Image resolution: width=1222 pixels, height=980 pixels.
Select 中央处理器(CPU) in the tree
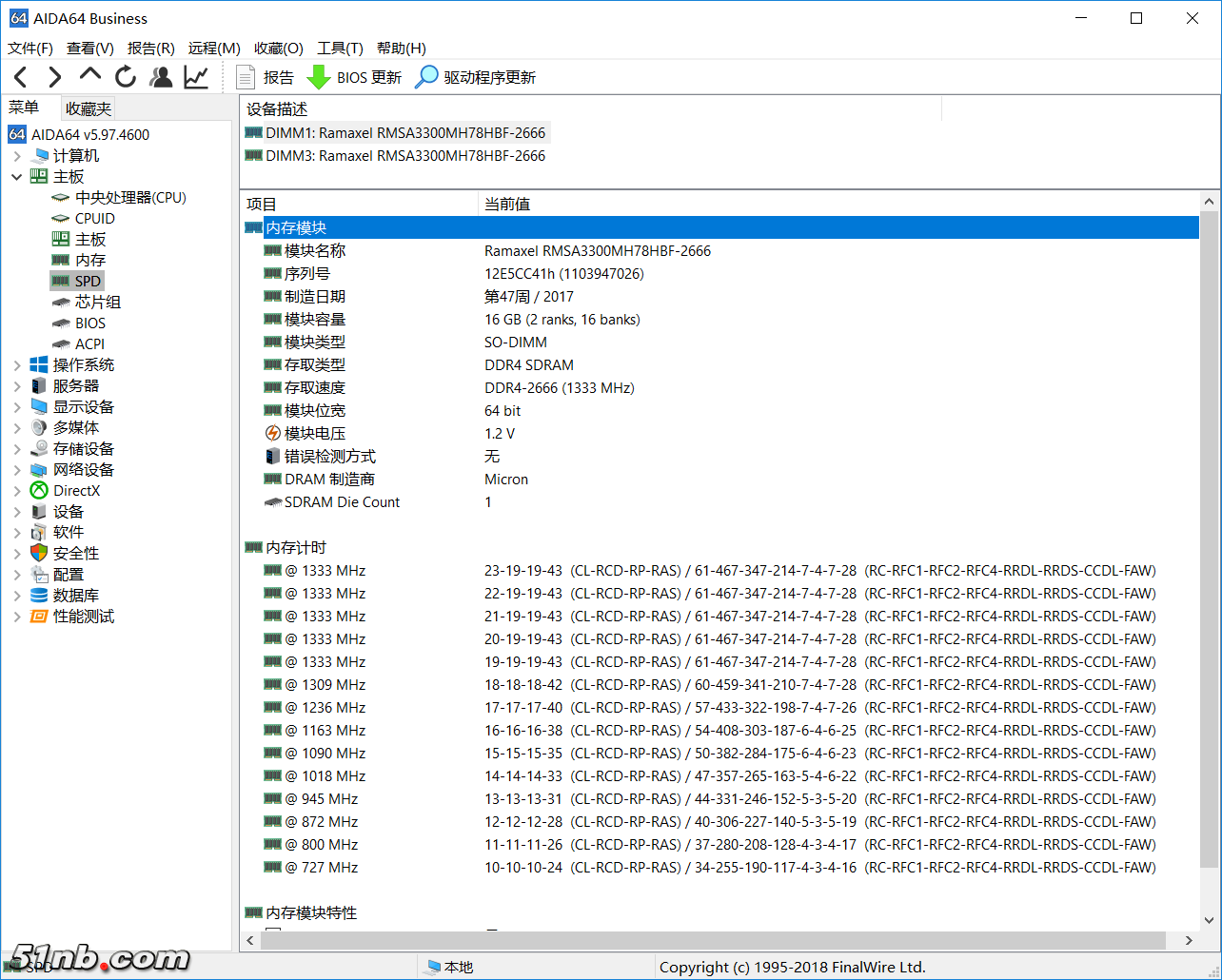(x=130, y=198)
